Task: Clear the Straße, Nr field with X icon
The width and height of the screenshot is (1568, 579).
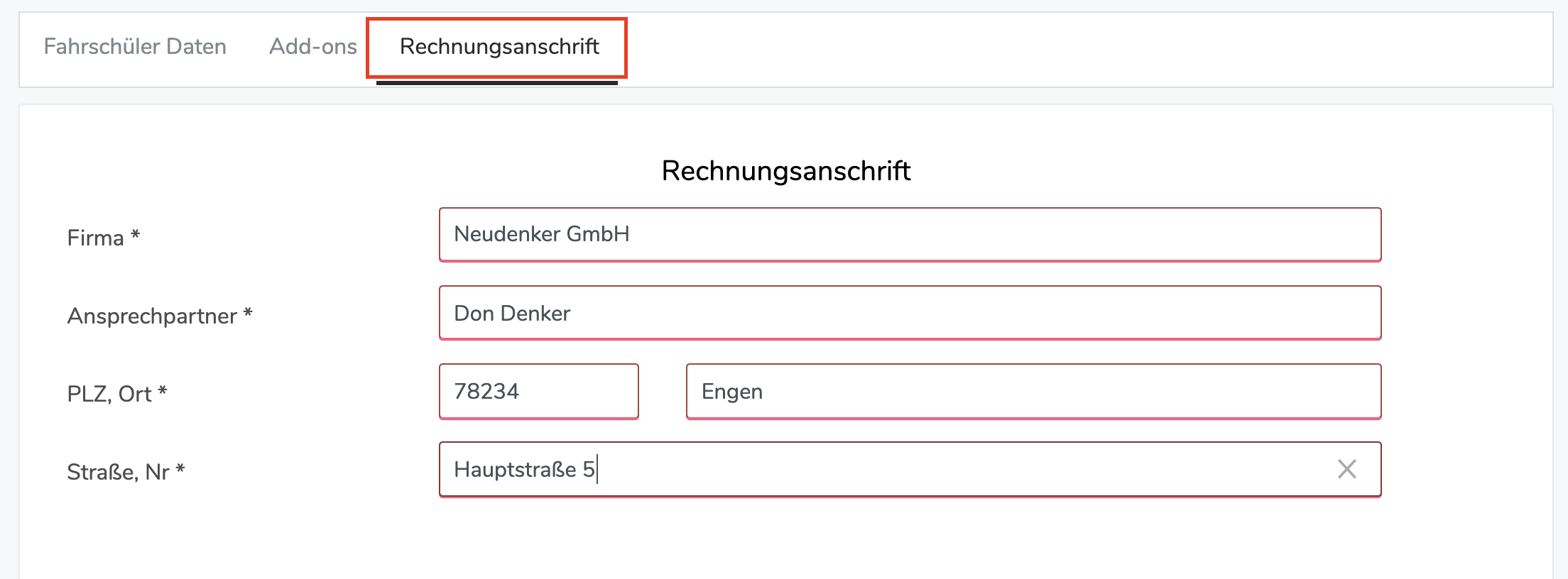Action: [1346, 469]
